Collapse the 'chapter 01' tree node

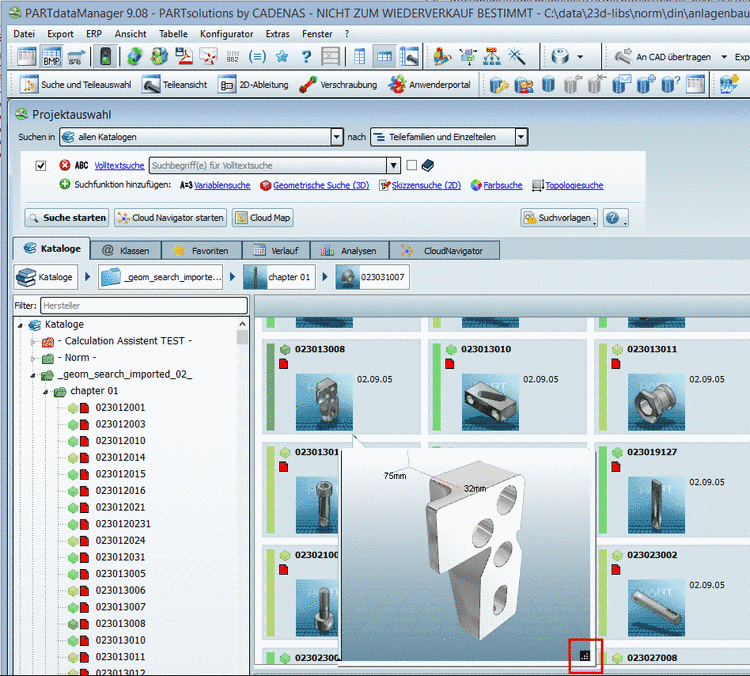(x=45, y=391)
